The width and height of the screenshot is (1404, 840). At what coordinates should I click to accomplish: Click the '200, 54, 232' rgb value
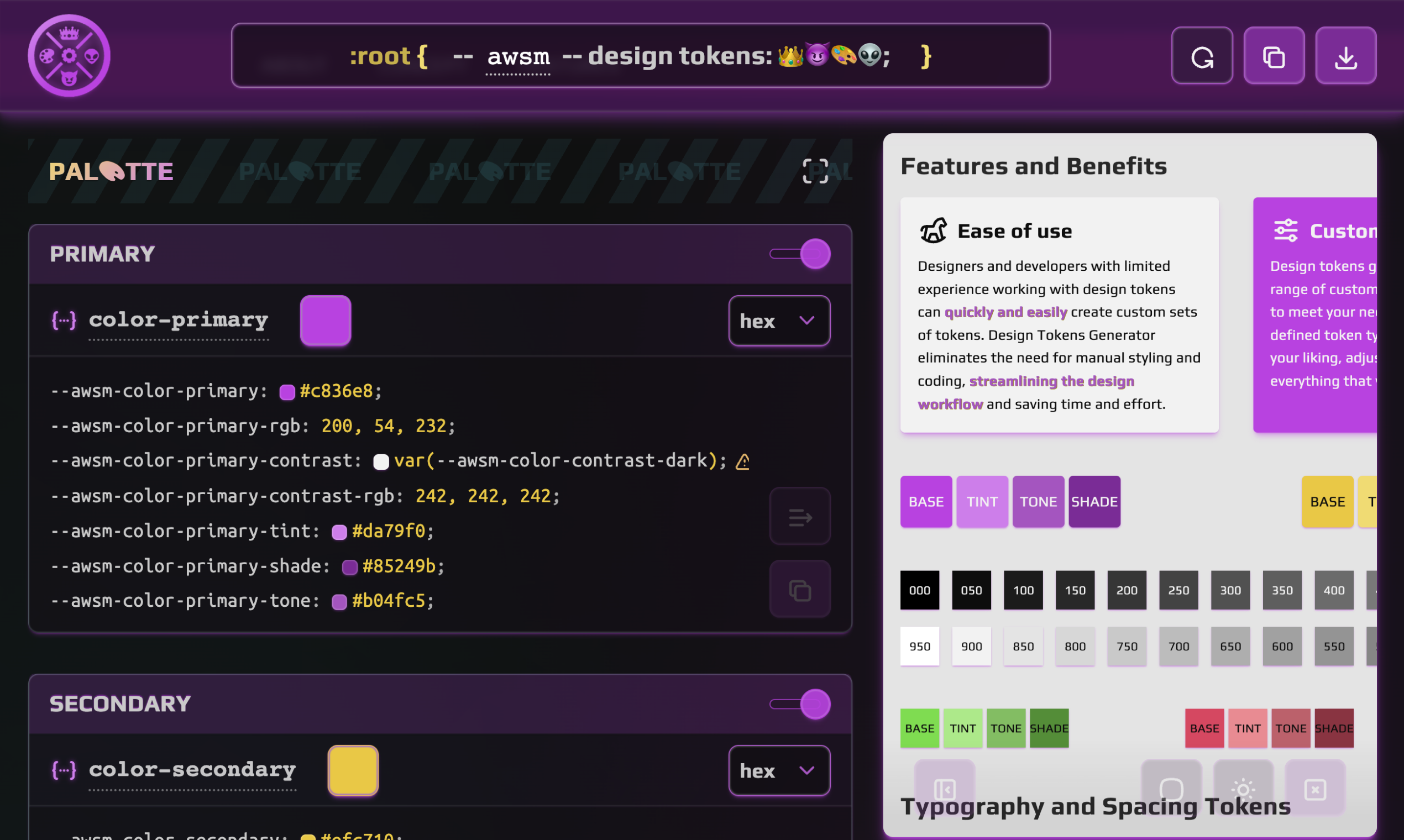click(384, 426)
